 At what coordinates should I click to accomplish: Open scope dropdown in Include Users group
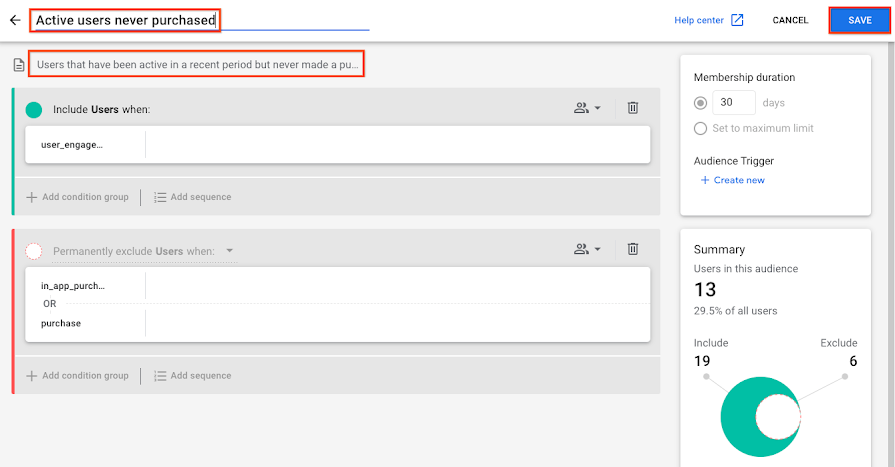(x=587, y=108)
